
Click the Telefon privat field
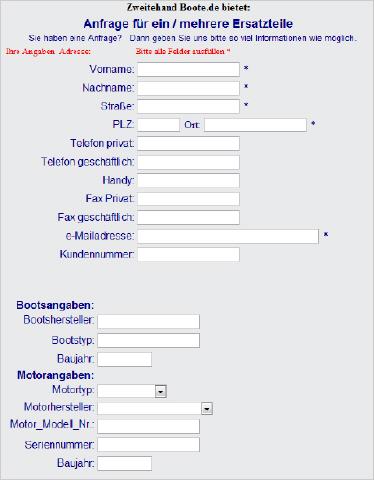point(188,144)
